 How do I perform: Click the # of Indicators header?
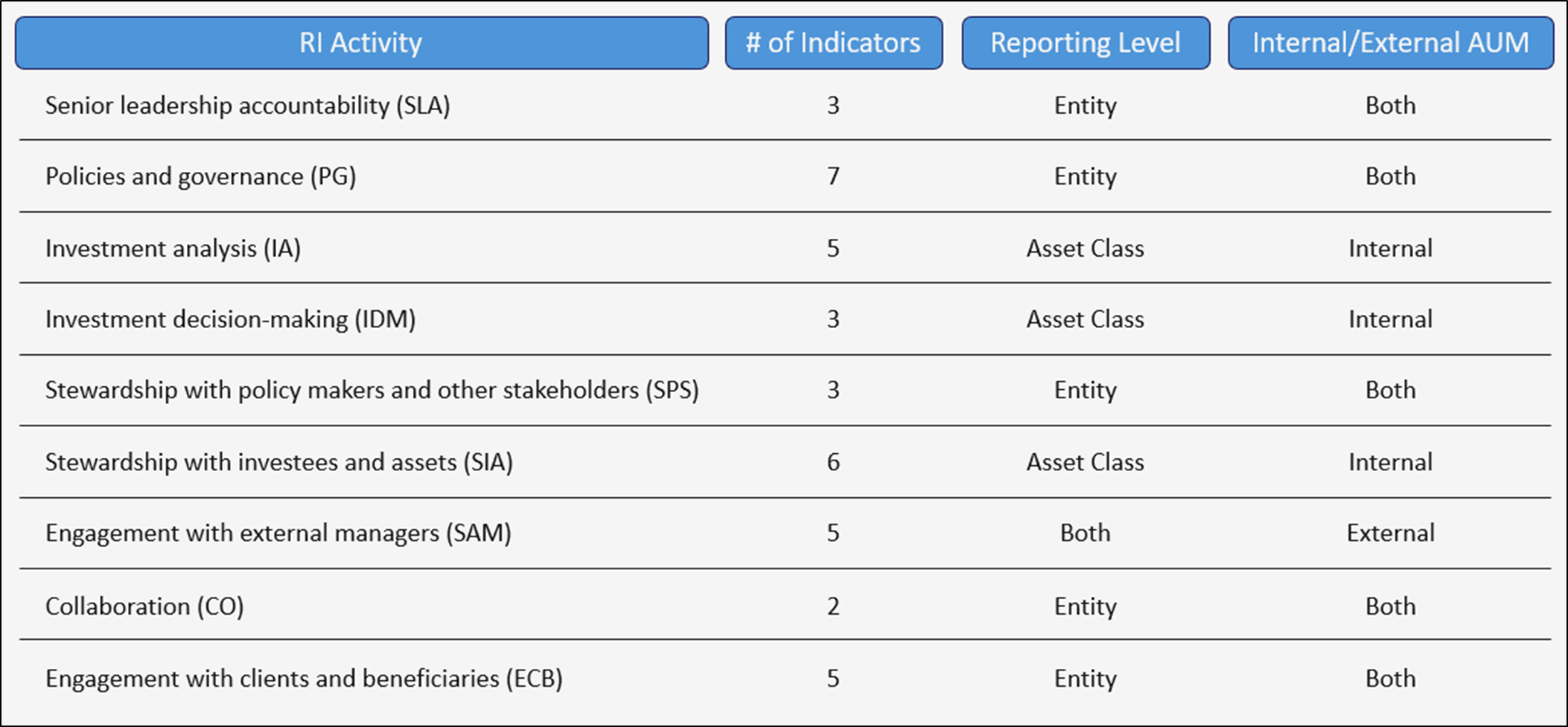pyautogui.click(x=833, y=43)
